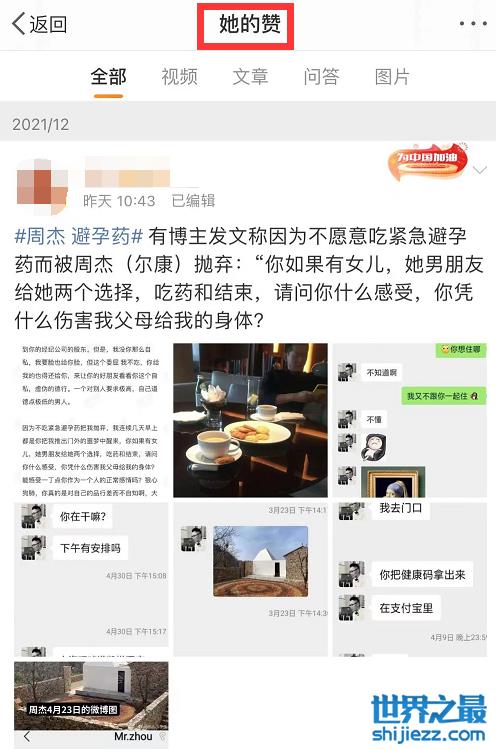Open the text screenshot thumbnail
The height and width of the screenshot is (749, 496).
click(91, 420)
